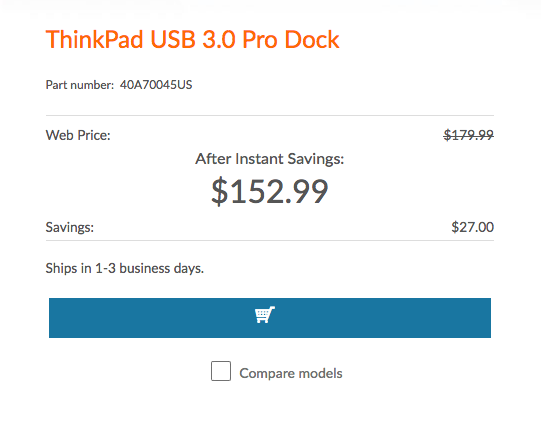Click the divider line below the part number
541x428 pixels.
(270, 116)
